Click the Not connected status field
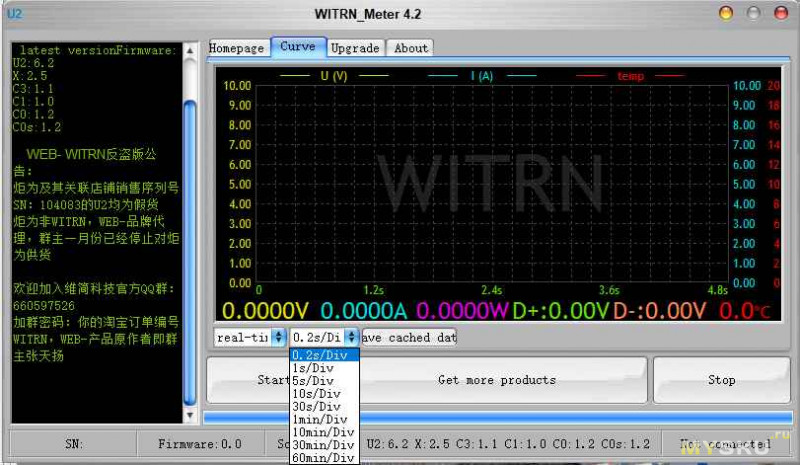 click(726, 444)
